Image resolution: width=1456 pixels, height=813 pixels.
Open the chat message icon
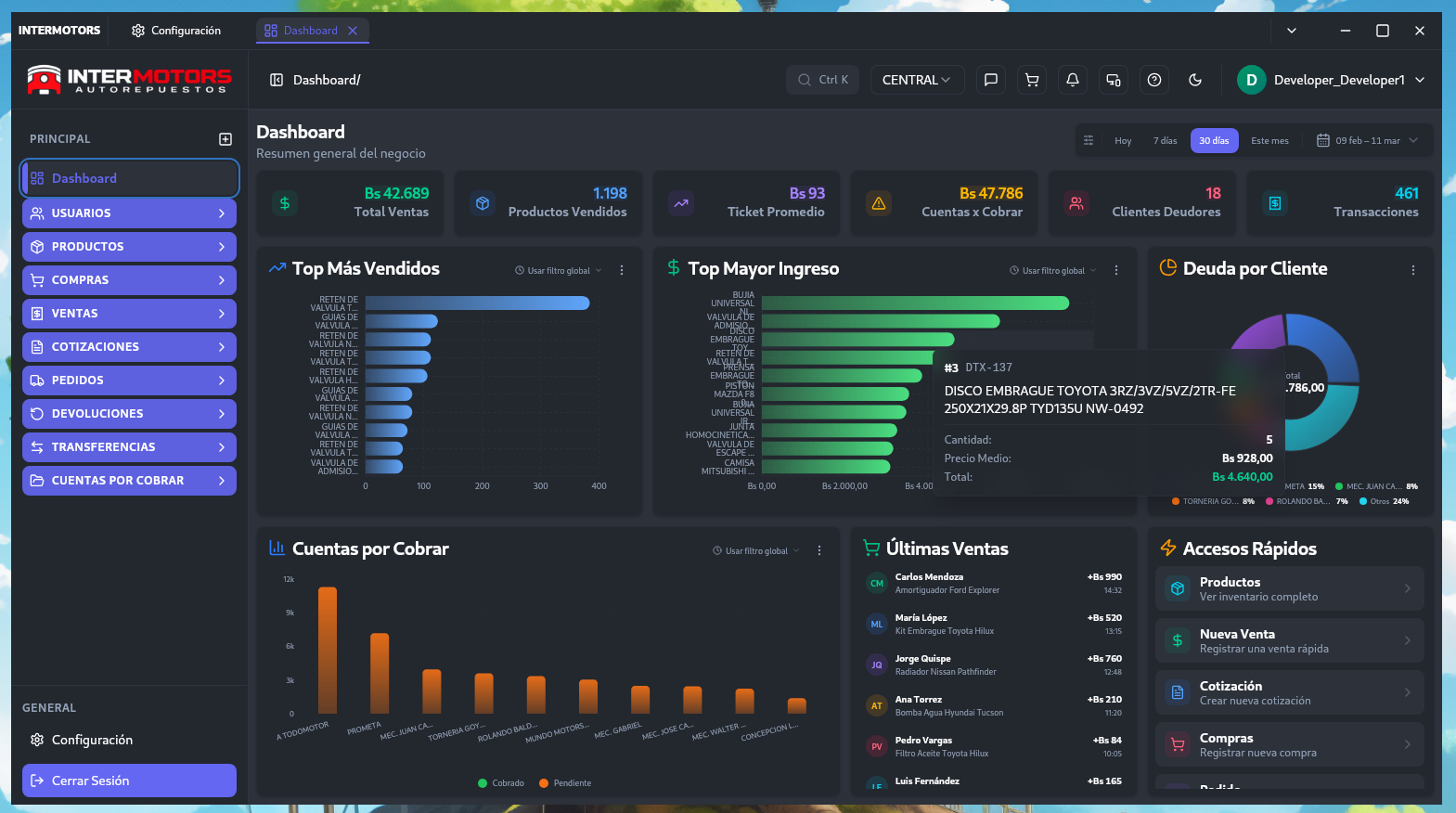pyautogui.click(x=990, y=80)
